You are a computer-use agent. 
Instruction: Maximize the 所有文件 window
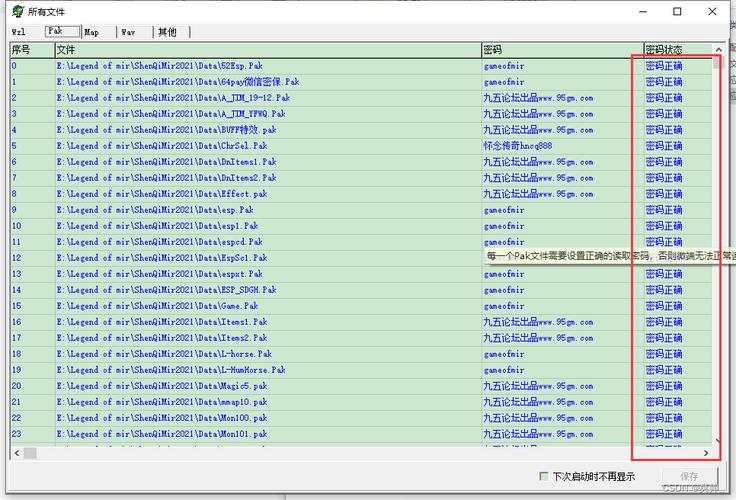(677, 11)
